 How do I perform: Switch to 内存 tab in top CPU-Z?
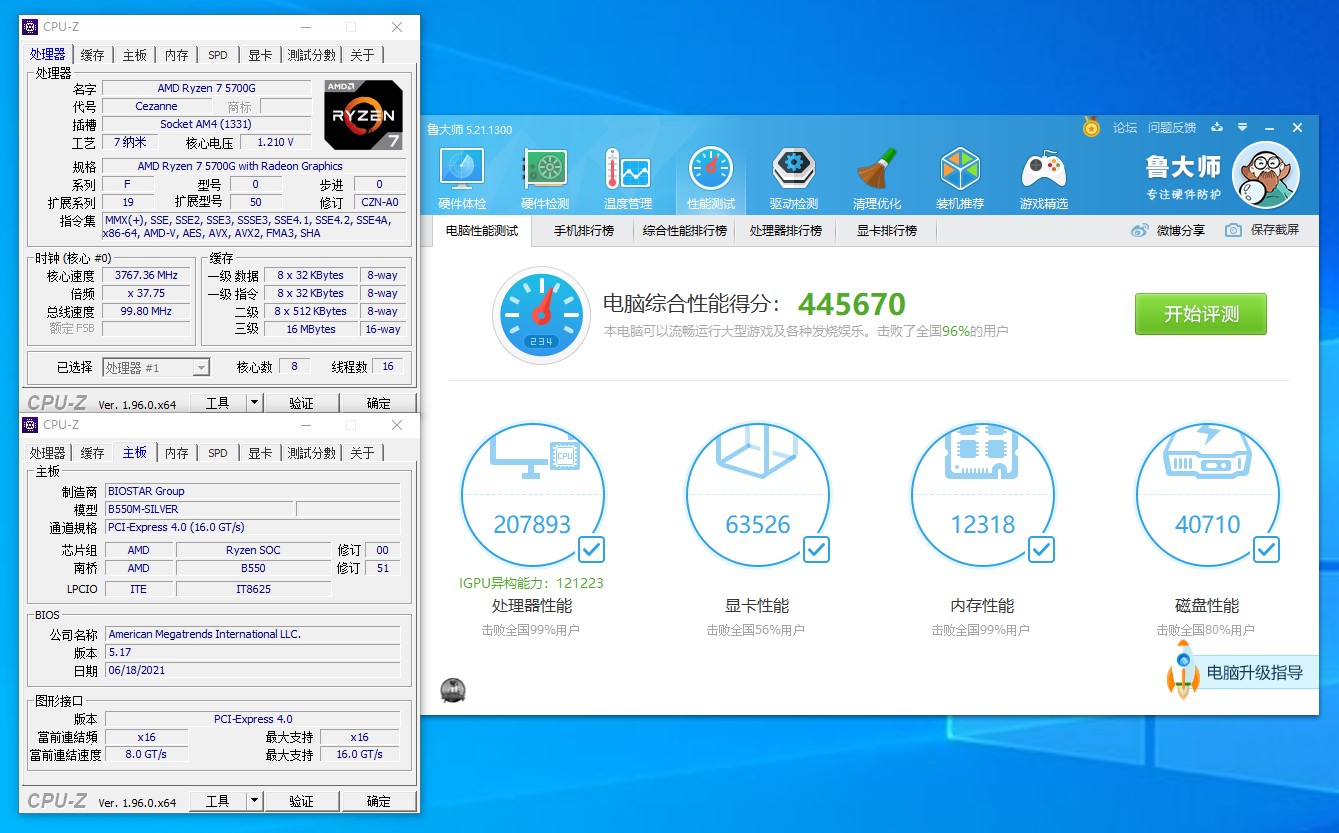[x=177, y=55]
